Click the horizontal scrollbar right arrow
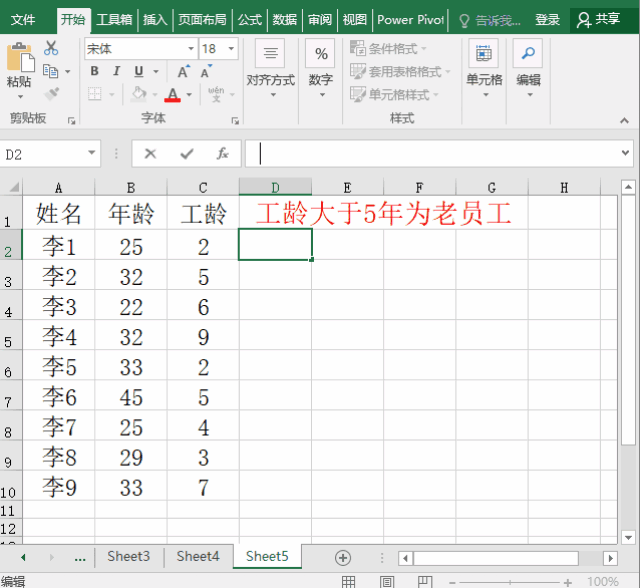 (x=610, y=558)
